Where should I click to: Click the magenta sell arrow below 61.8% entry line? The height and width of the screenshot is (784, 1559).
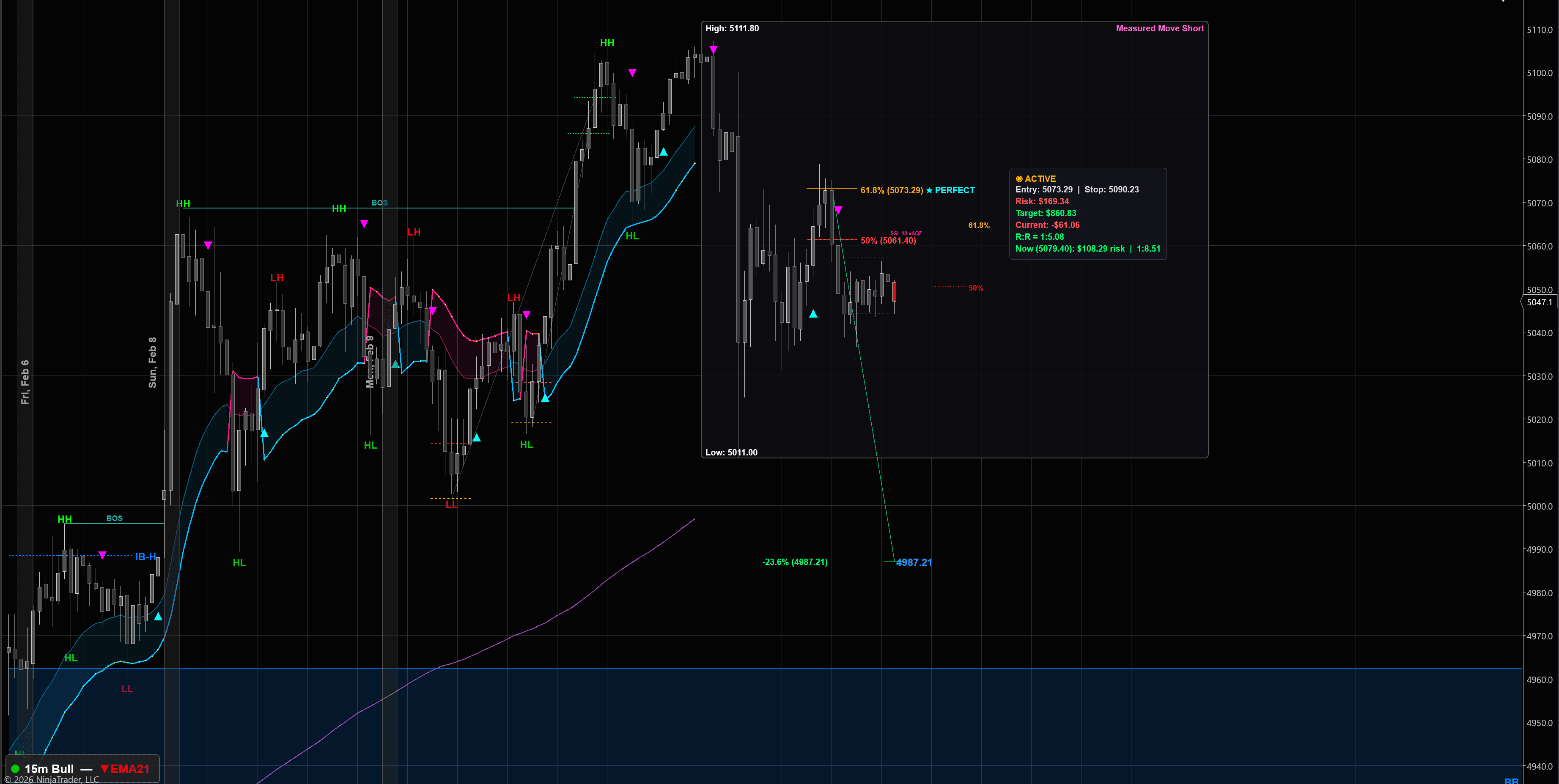pyautogui.click(x=838, y=210)
